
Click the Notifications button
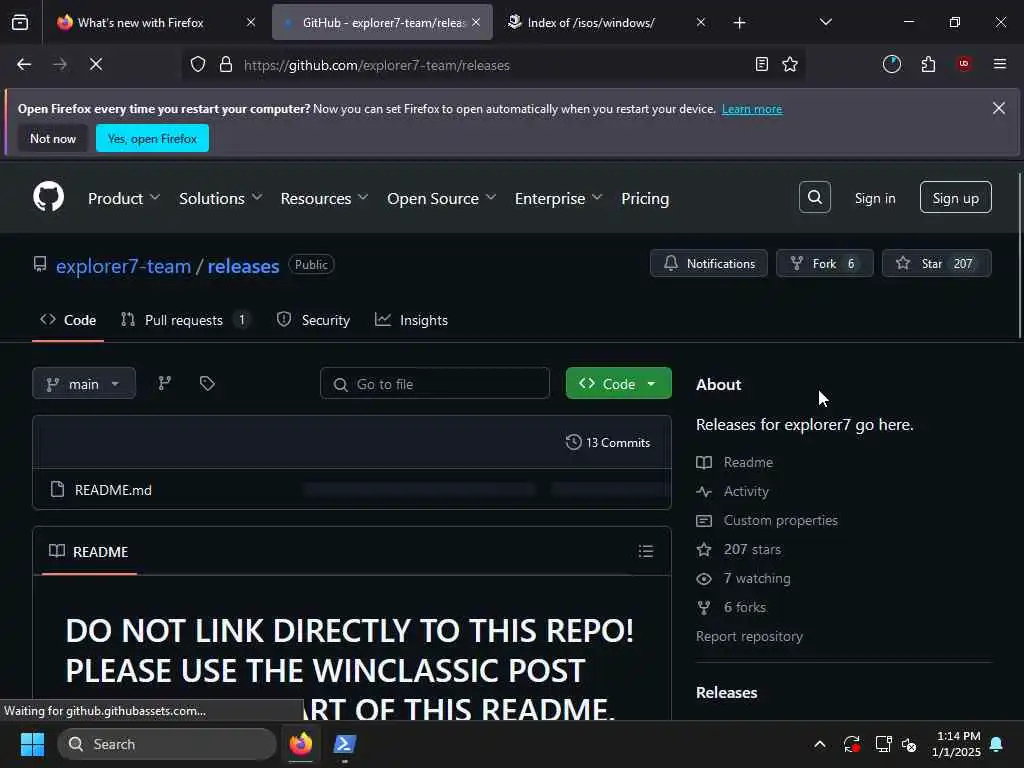click(x=709, y=263)
